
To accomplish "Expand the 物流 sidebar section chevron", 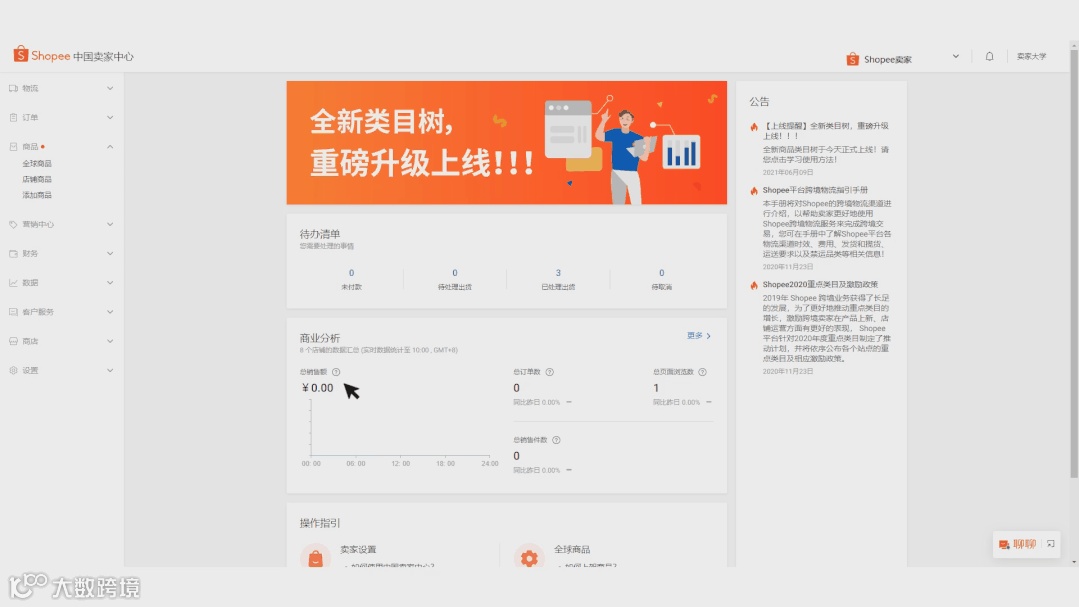I will click(110, 88).
